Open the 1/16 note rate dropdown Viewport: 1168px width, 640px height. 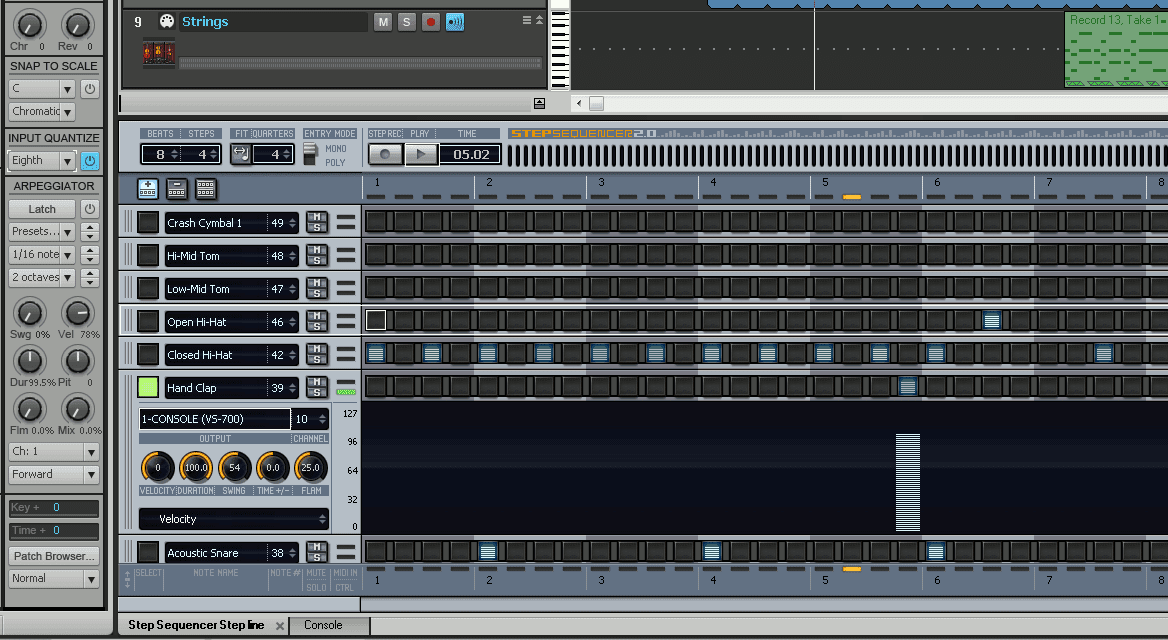[x=42, y=255]
